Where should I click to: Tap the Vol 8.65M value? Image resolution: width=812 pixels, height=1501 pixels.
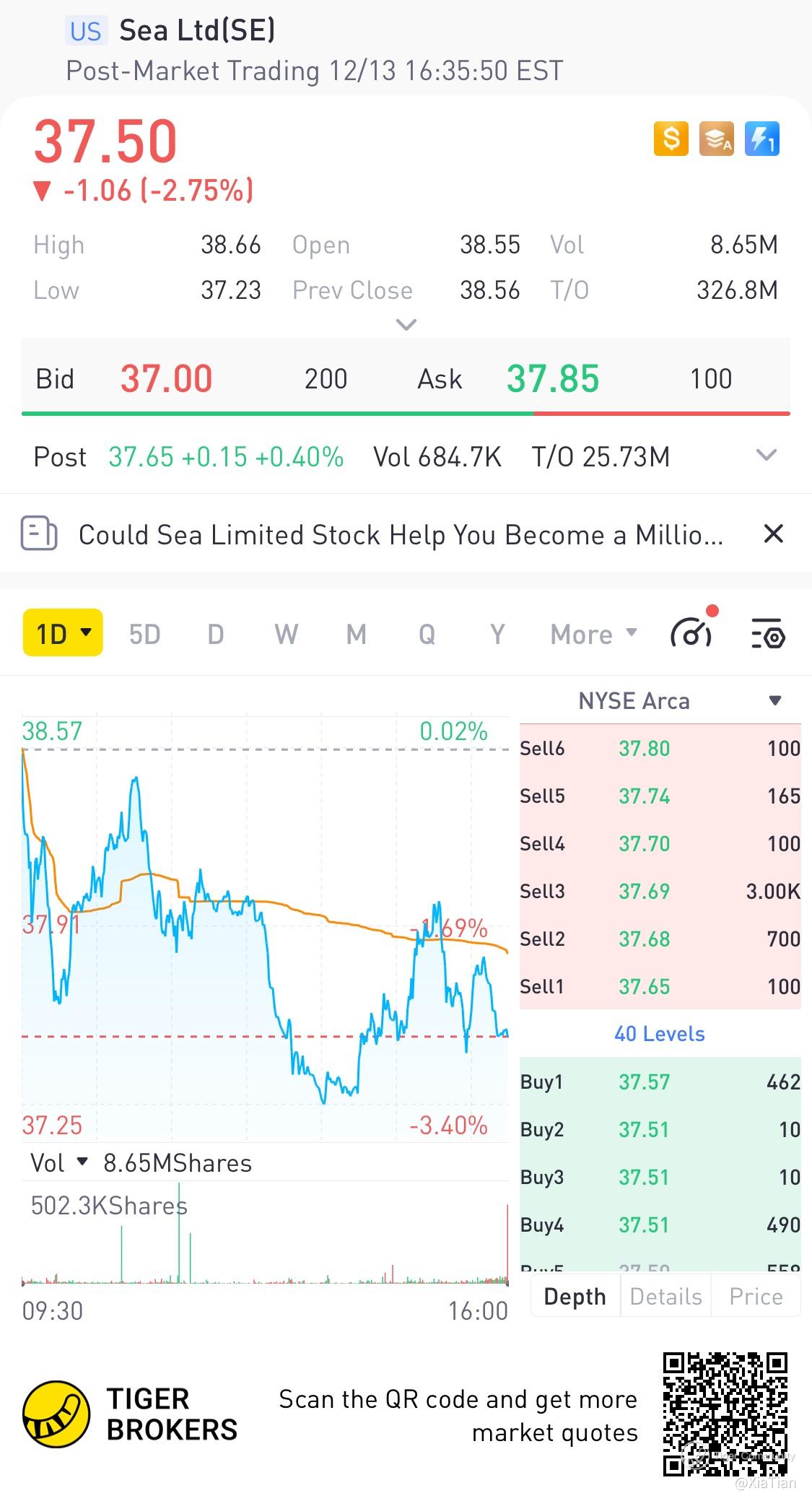(x=744, y=245)
